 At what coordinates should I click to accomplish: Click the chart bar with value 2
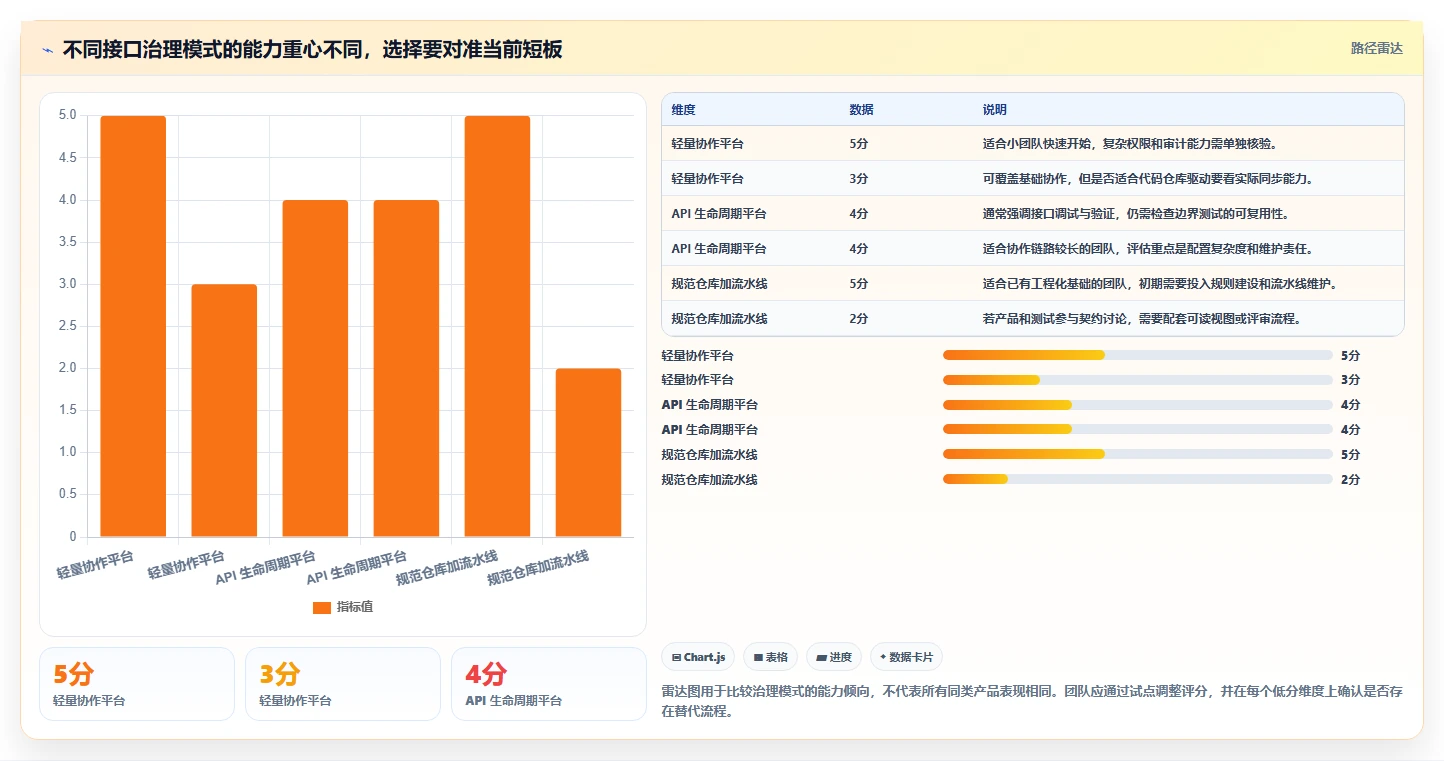click(x=588, y=453)
